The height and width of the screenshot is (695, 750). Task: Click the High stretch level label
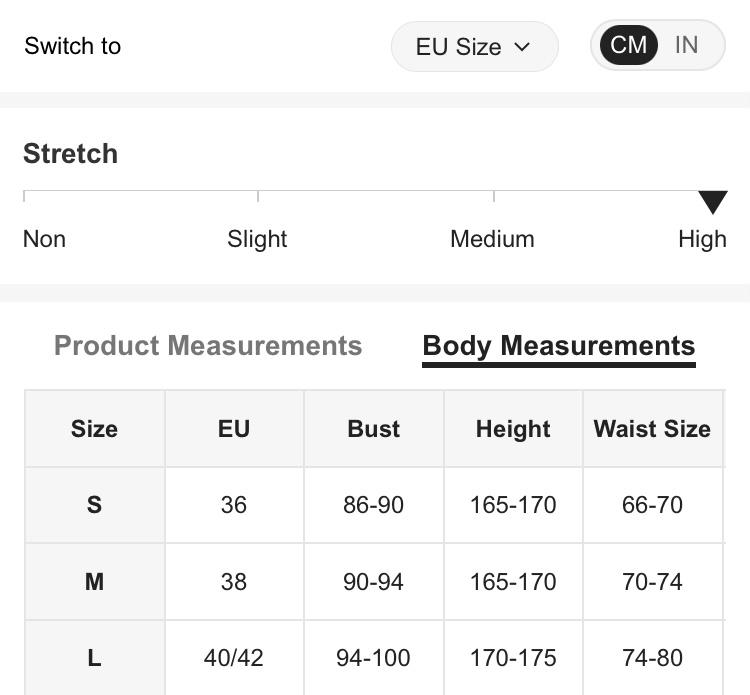(x=702, y=239)
